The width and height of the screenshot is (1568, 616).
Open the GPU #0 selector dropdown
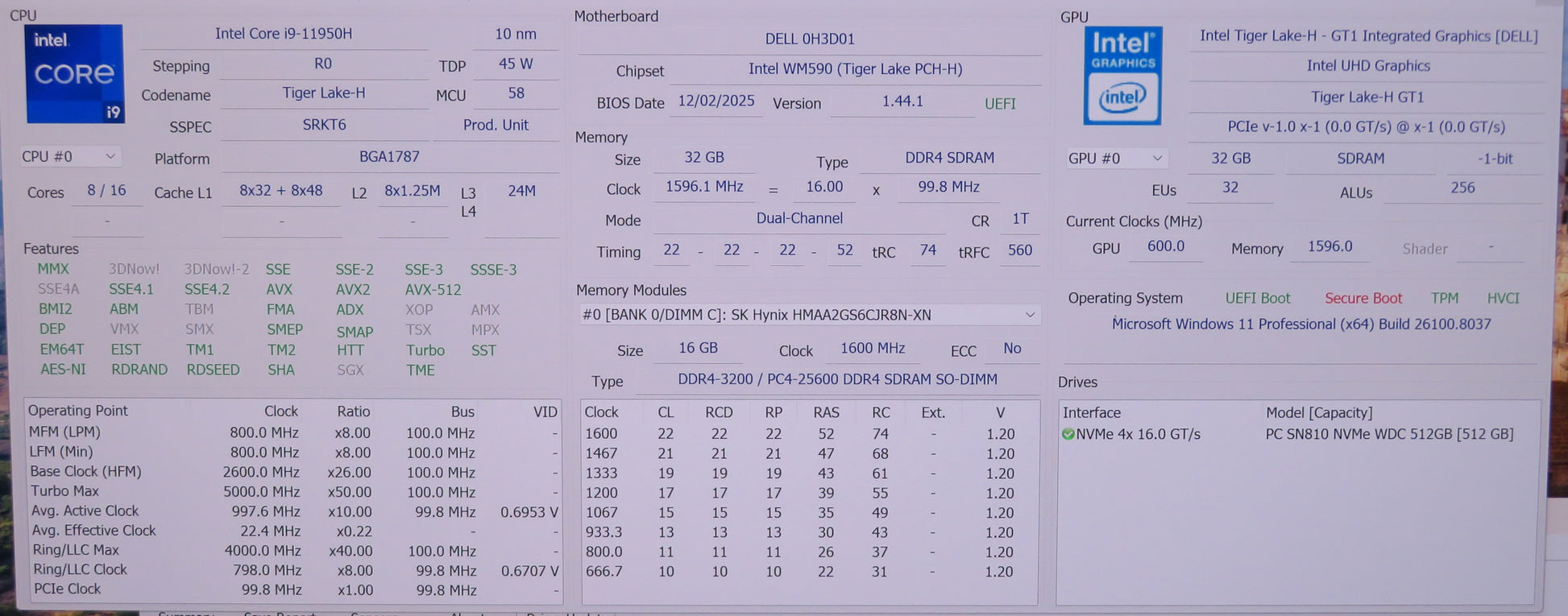(x=1116, y=159)
